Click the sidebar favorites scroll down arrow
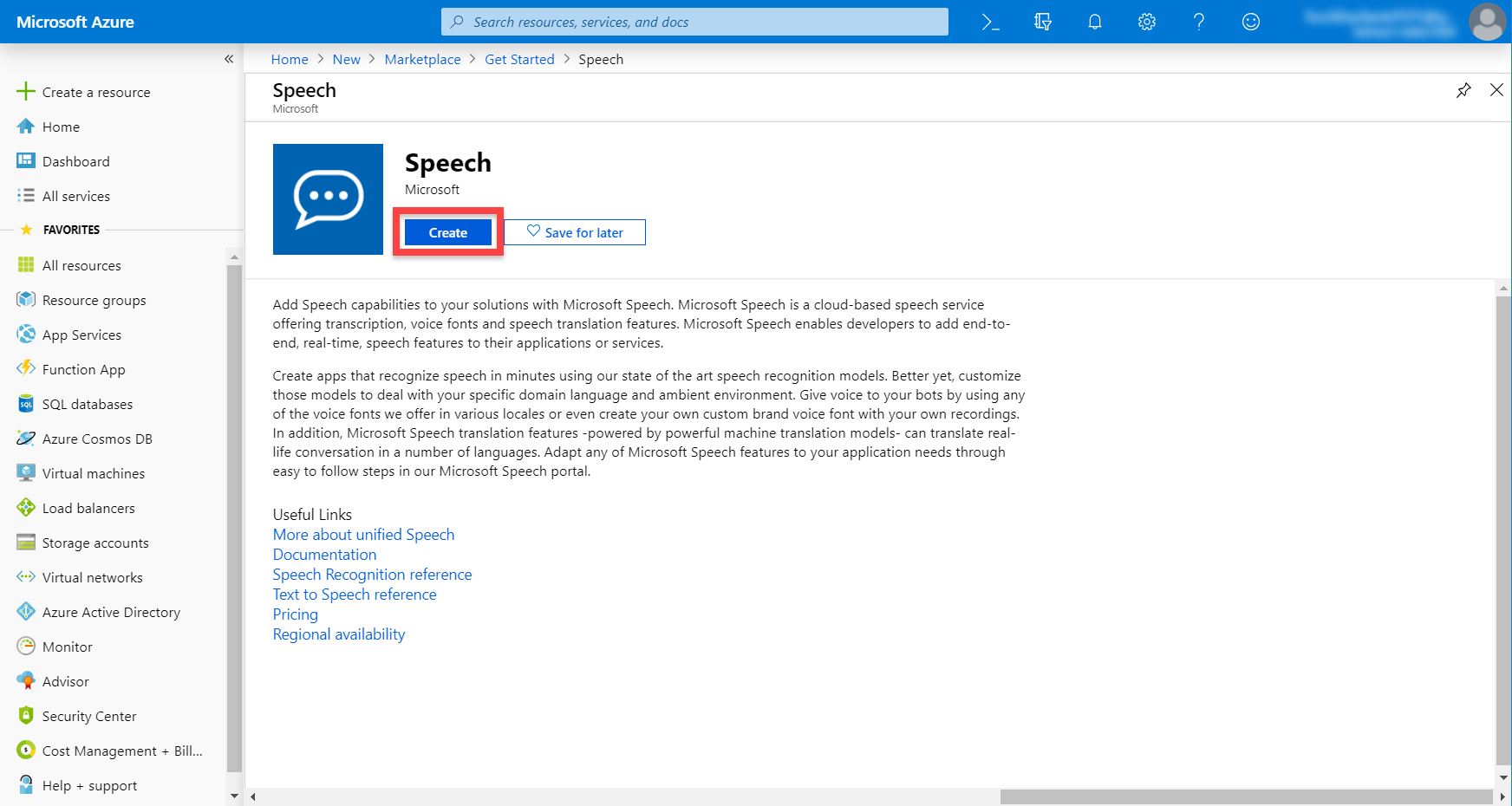The image size is (1512, 806). point(234,796)
